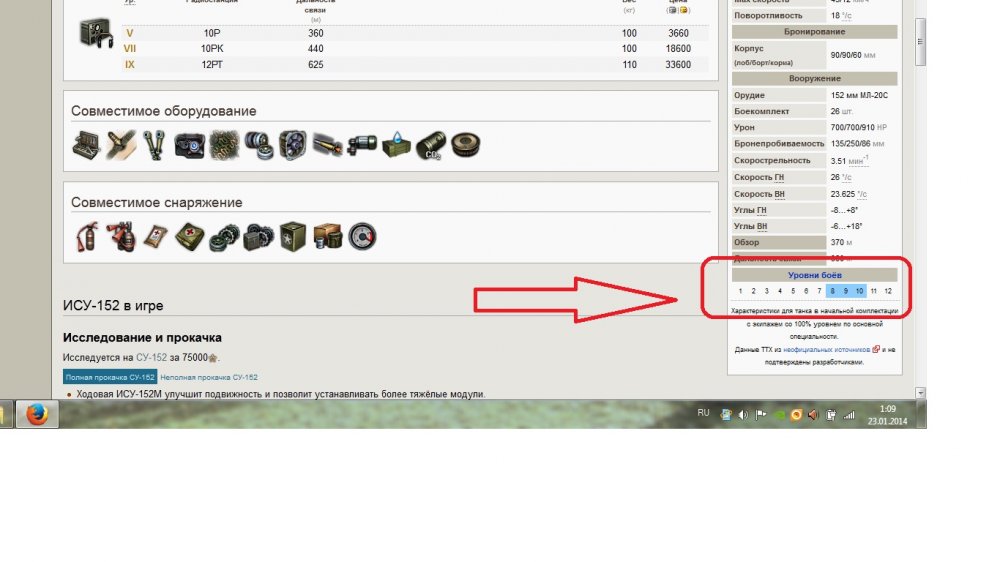Click battle tier 1 number
The height and width of the screenshot is (562, 1000).
[740, 291]
